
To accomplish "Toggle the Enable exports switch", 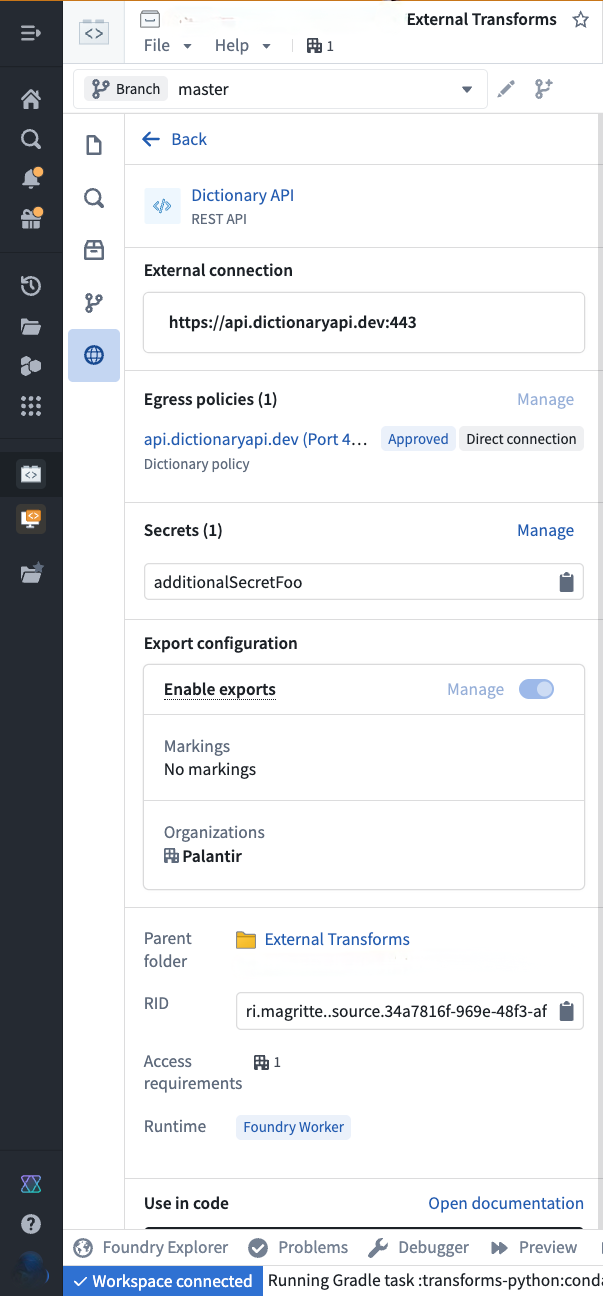I will click(536, 689).
